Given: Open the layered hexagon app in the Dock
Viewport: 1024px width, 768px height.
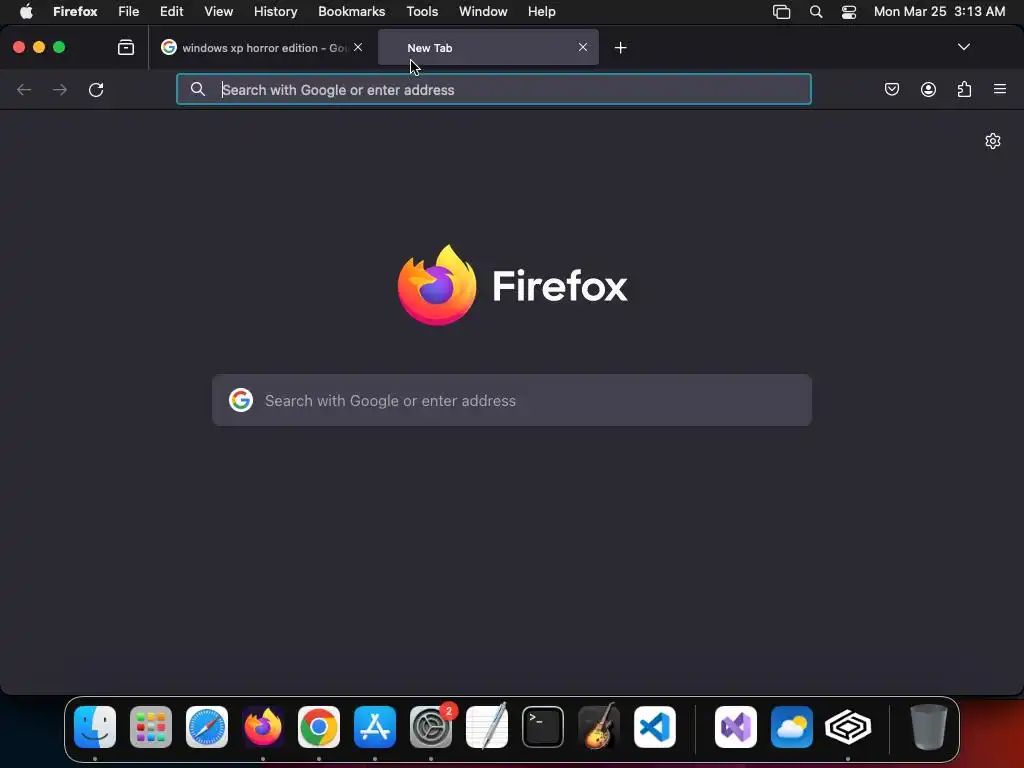Looking at the screenshot, I should (x=848, y=727).
